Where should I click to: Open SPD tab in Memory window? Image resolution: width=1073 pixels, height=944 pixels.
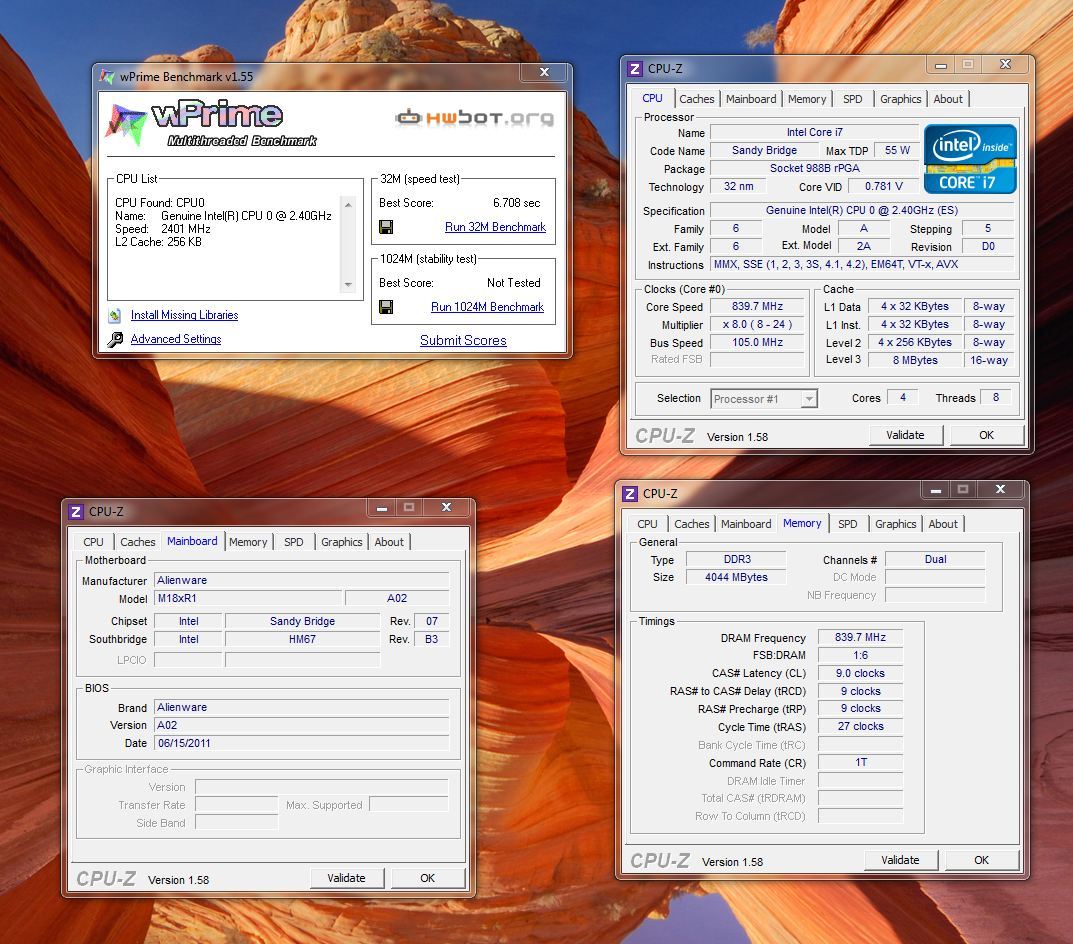point(847,524)
